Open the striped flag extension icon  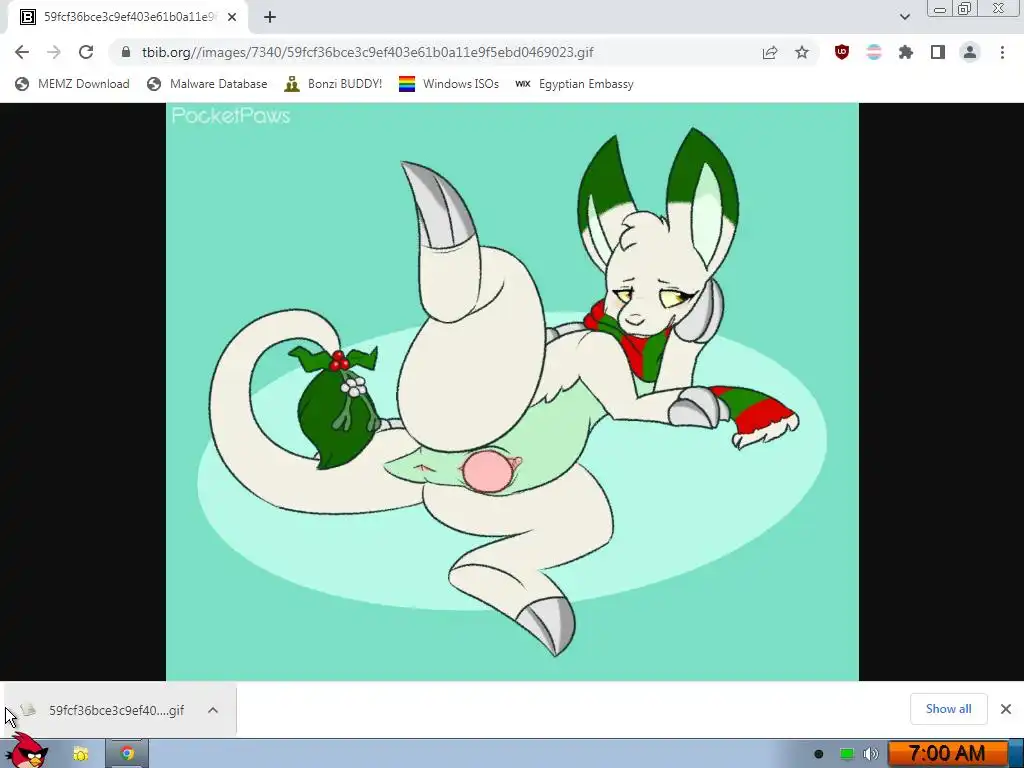[x=874, y=52]
